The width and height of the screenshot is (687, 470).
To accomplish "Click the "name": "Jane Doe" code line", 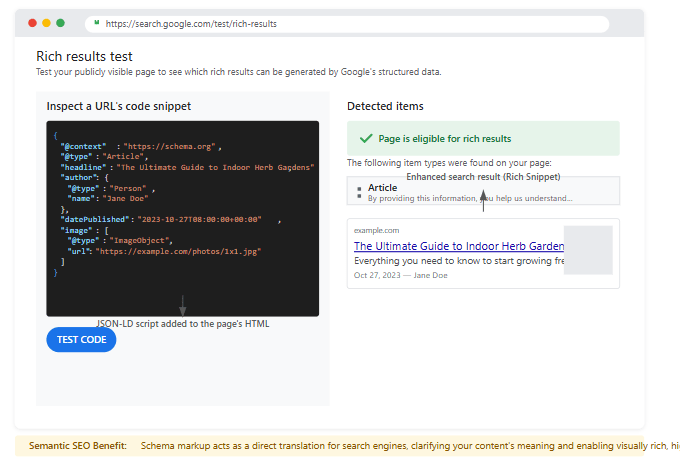I will (x=108, y=198).
